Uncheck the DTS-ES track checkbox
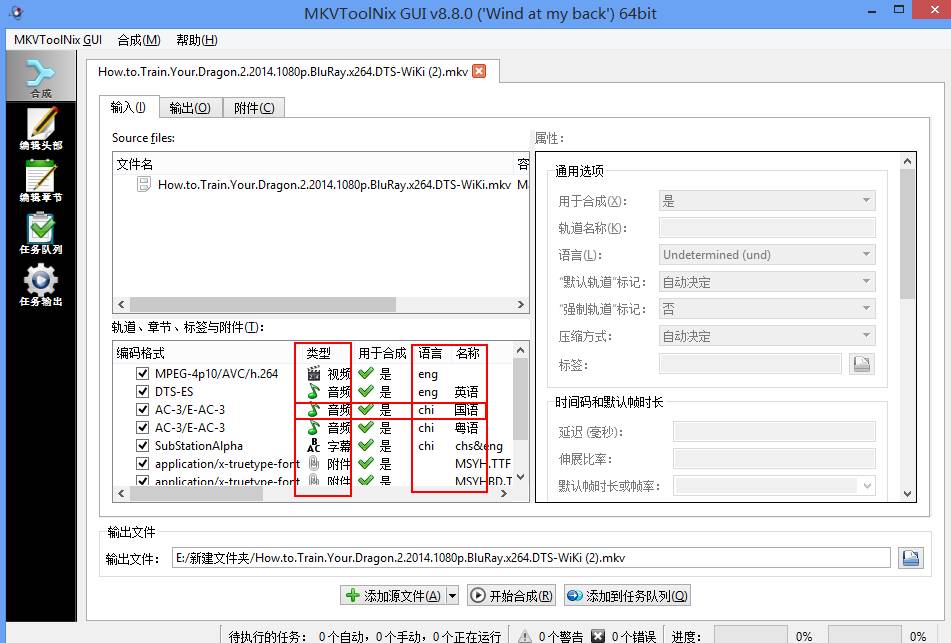Image resolution: width=951 pixels, height=643 pixels. click(x=143, y=392)
